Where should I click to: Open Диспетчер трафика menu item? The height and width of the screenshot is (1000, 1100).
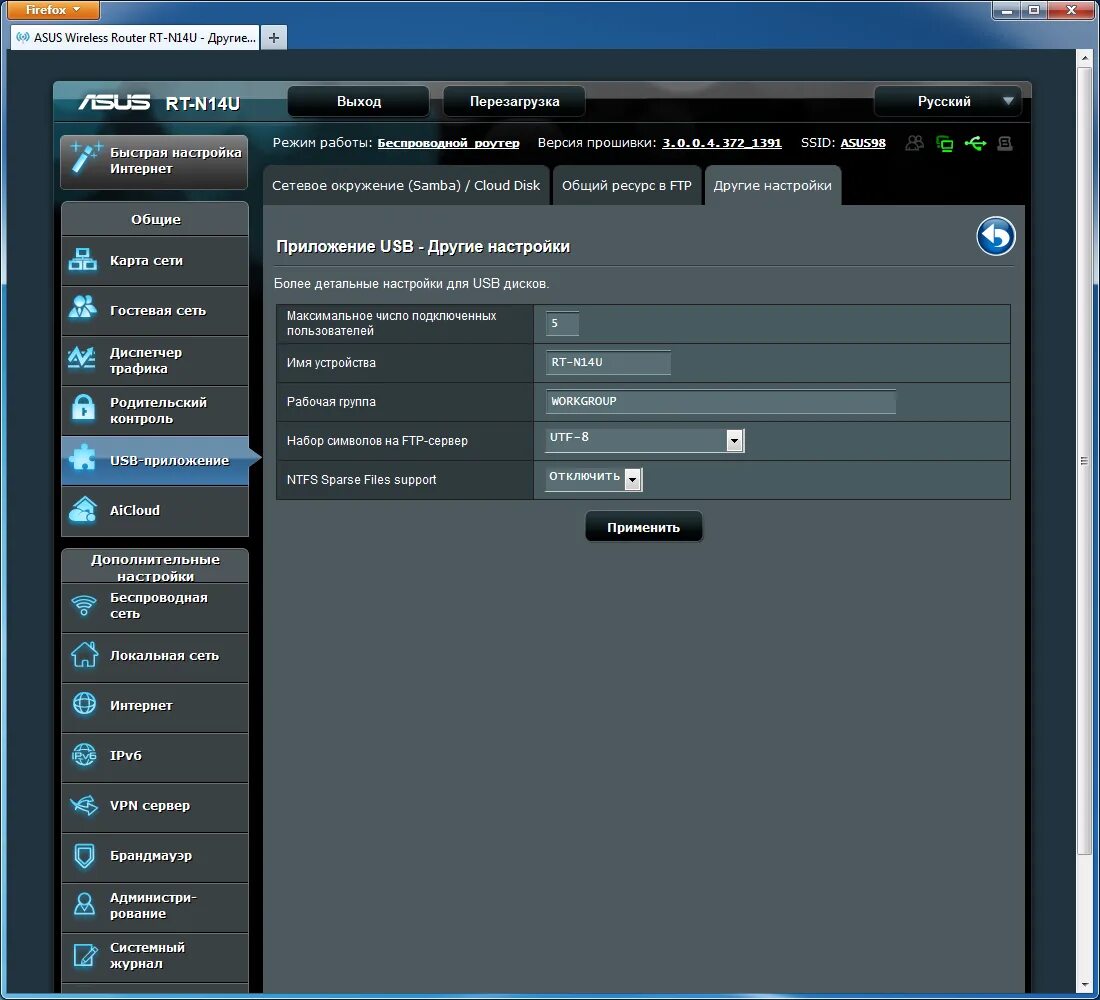(x=155, y=360)
